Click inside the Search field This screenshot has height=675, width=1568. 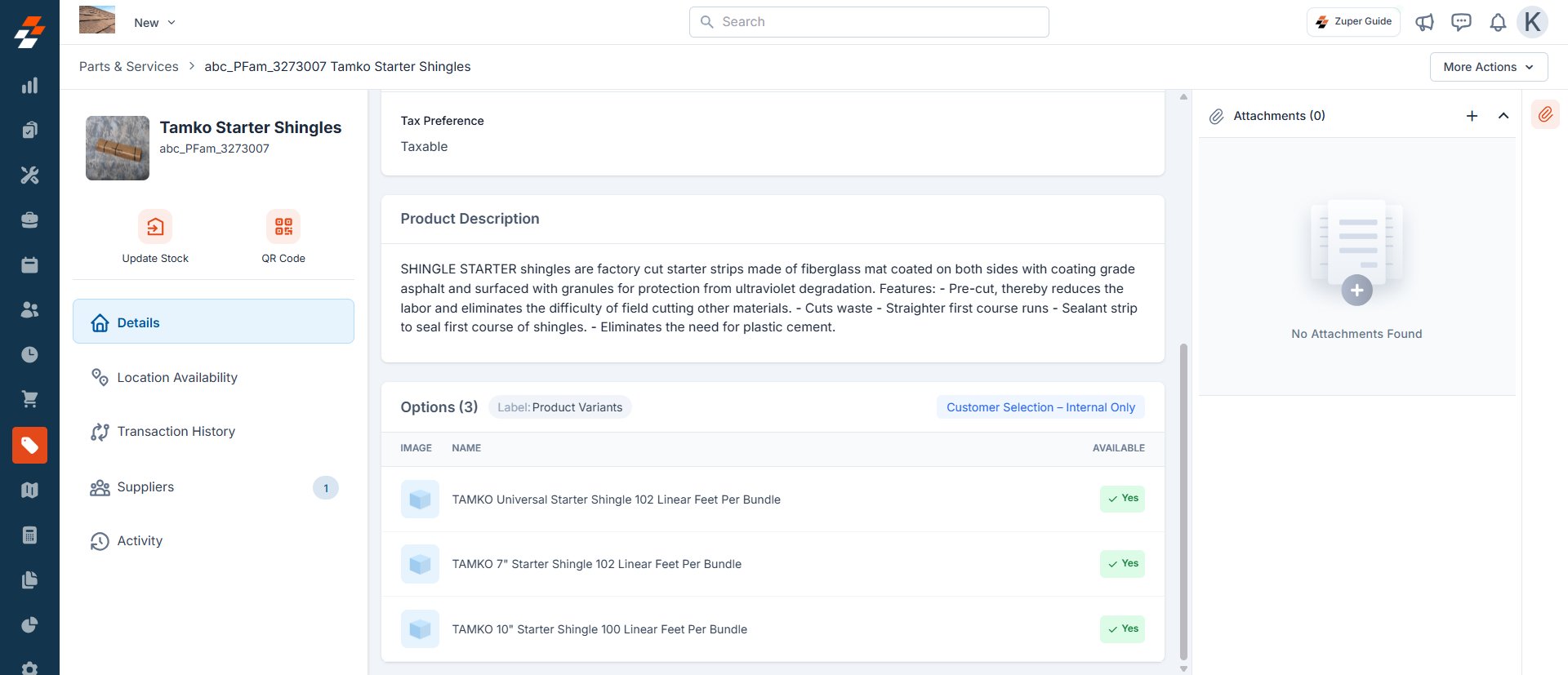coord(869,22)
